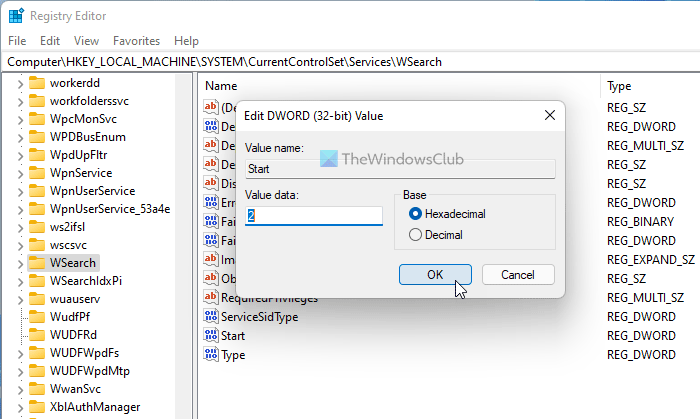Click the ServiceSidType DWORD value icon
Viewport: 700px width, 419px height.
pos(211,316)
